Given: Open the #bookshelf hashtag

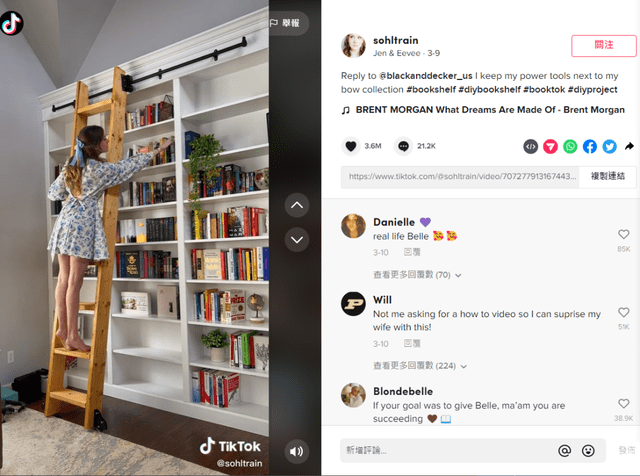Looking at the screenshot, I should (431, 89).
